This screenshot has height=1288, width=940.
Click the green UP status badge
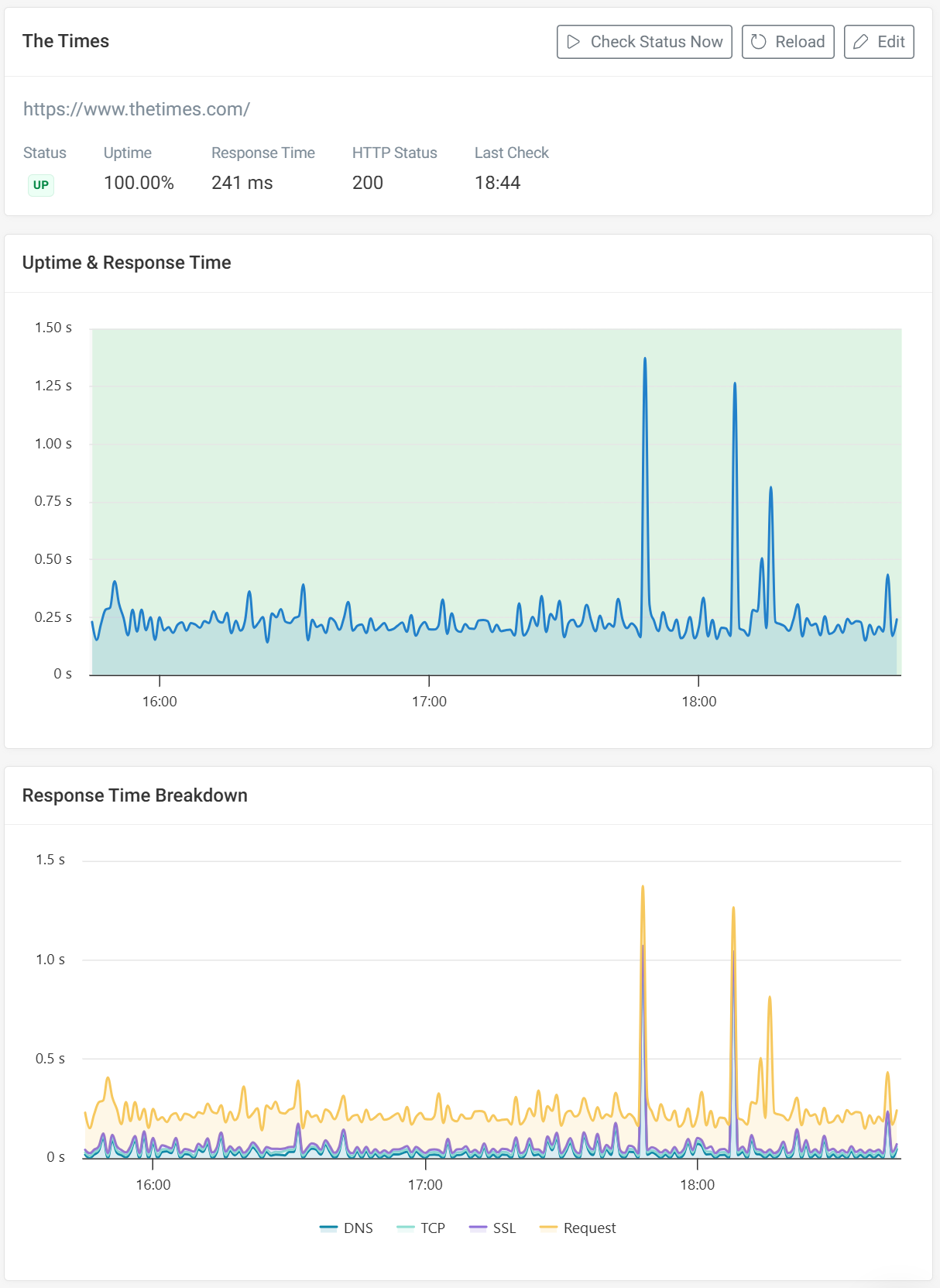(x=41, y=185)
